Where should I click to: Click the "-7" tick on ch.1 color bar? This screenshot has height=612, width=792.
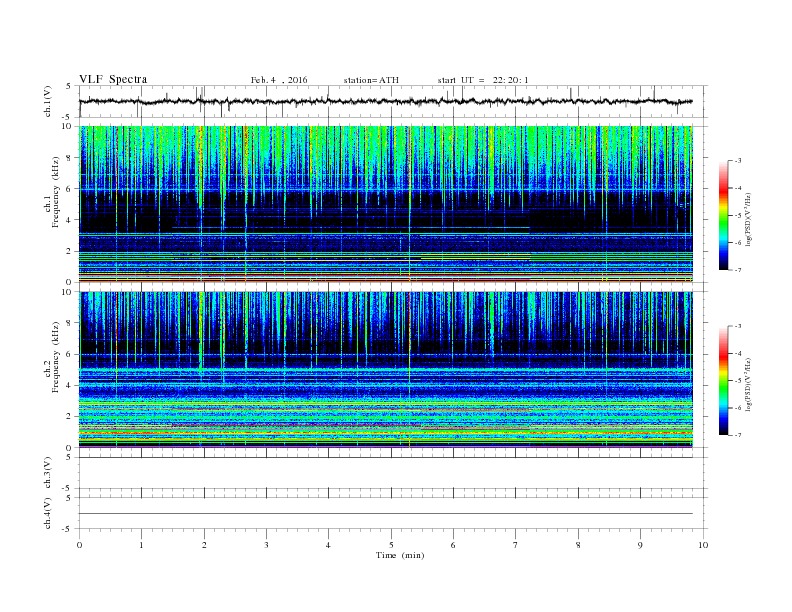coord(738,270)
